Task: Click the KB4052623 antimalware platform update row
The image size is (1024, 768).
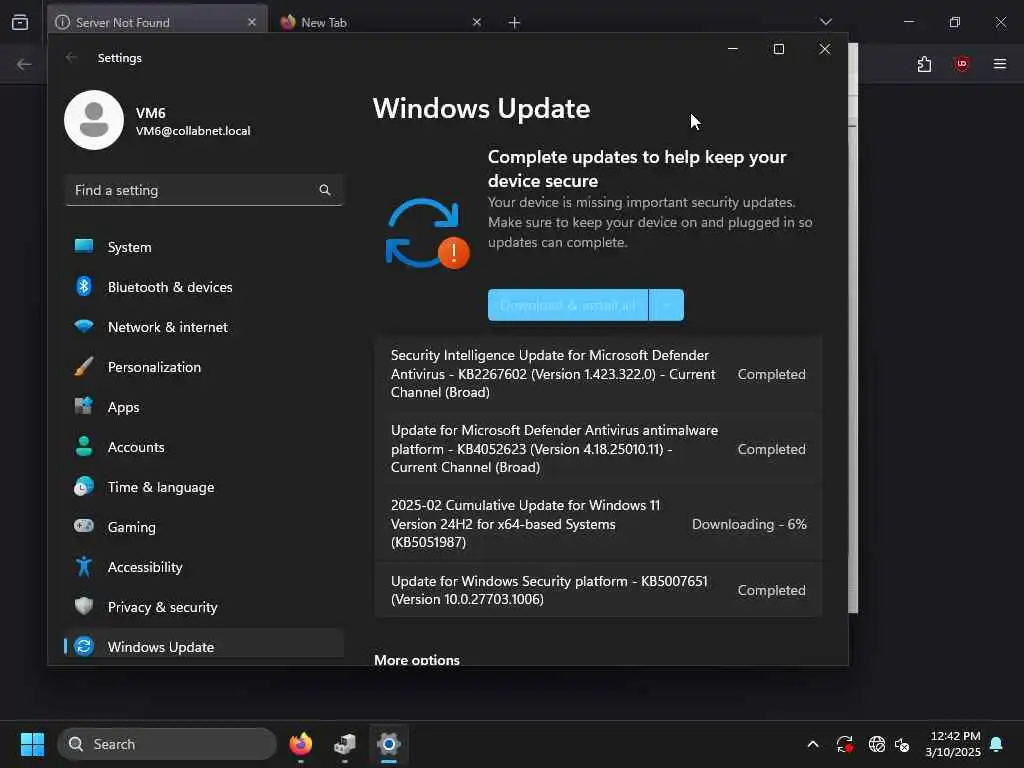Action: coord(598,449)
